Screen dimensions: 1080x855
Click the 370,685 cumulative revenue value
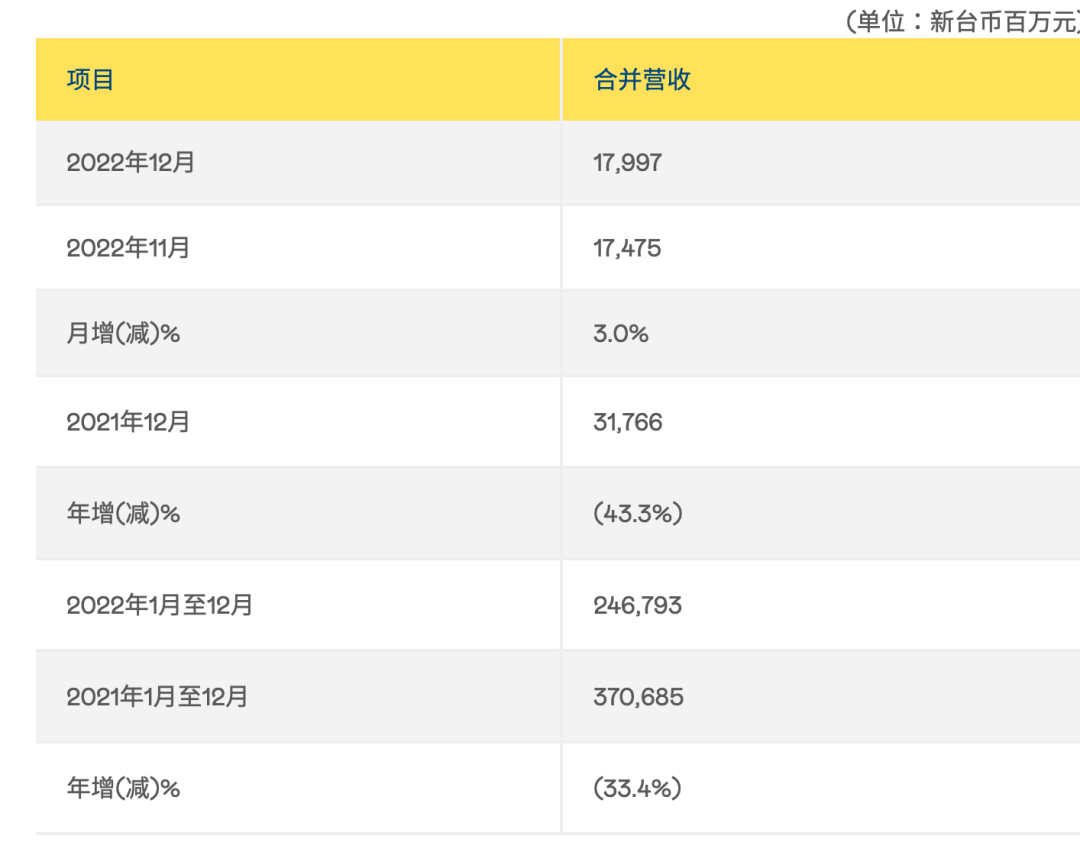tap(638, 697)
